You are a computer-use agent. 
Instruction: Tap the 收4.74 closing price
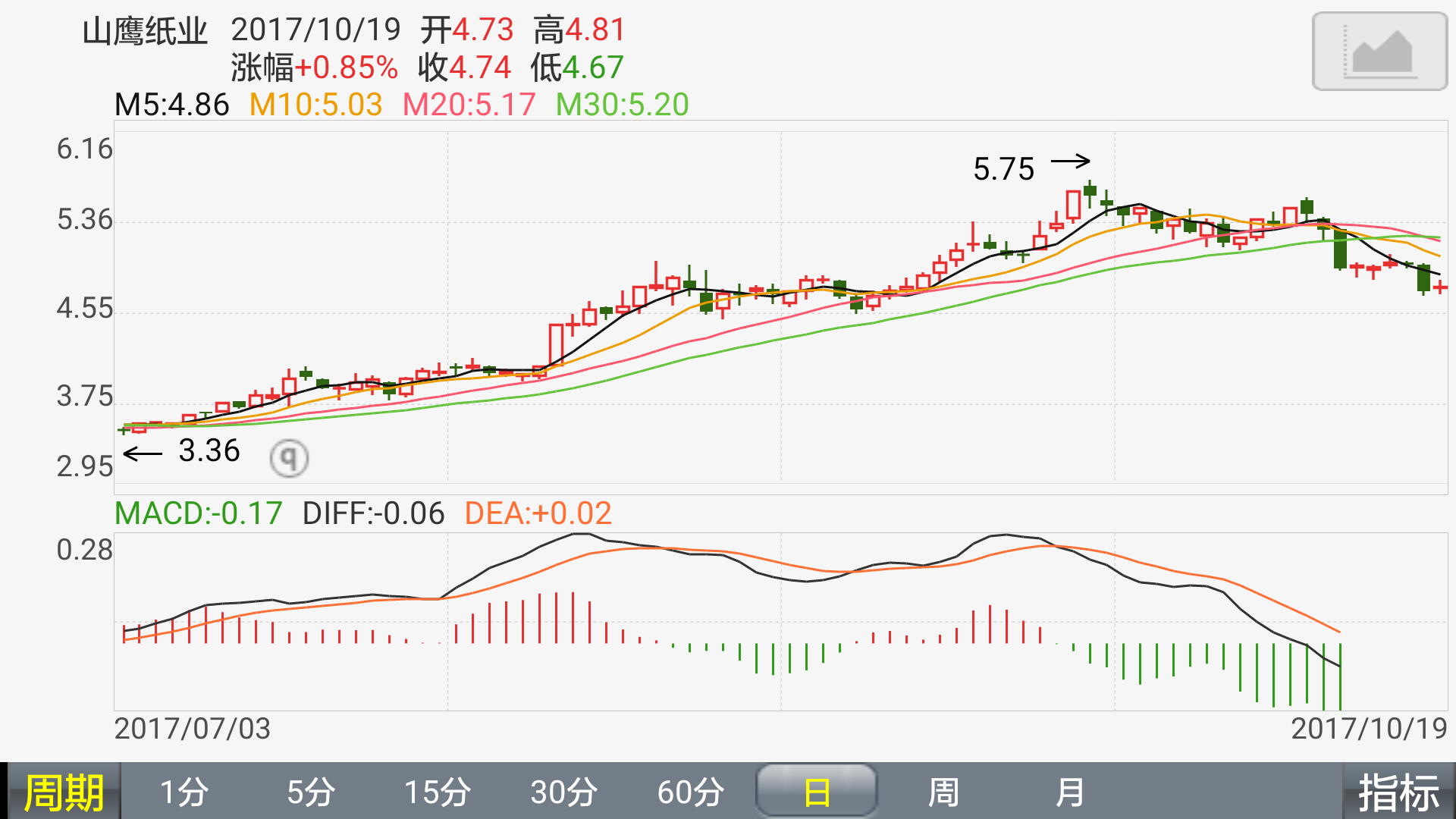(465, 67)
